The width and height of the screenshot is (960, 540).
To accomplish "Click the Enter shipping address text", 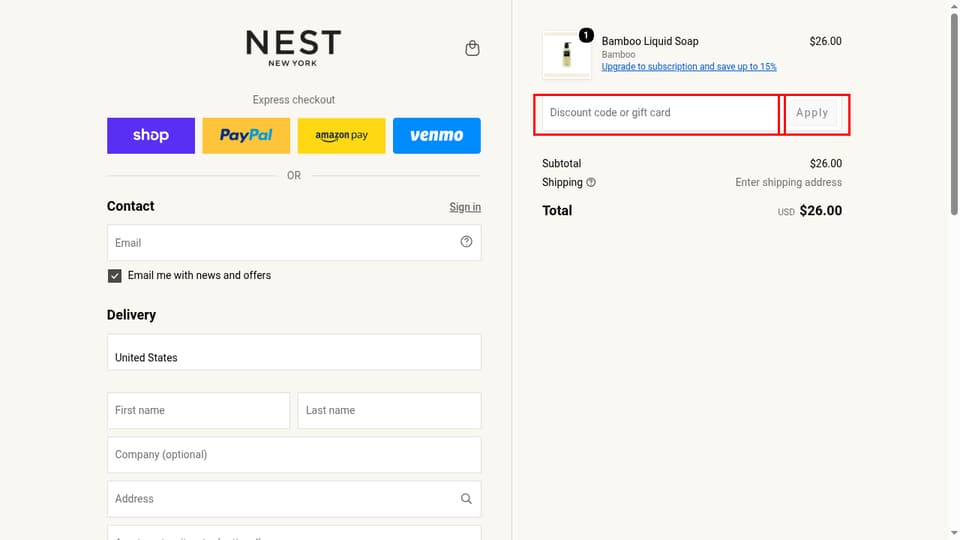I will 789,182.
